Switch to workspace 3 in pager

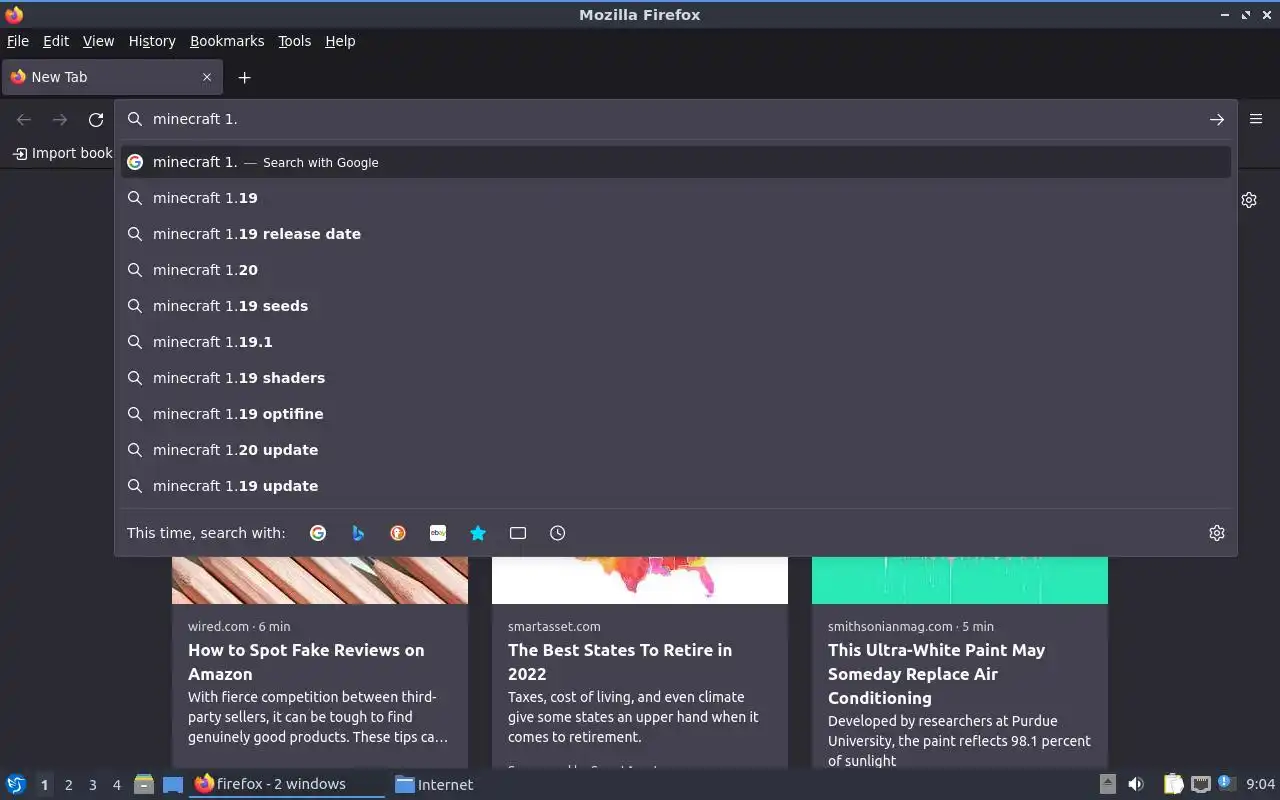click(92, 785)
